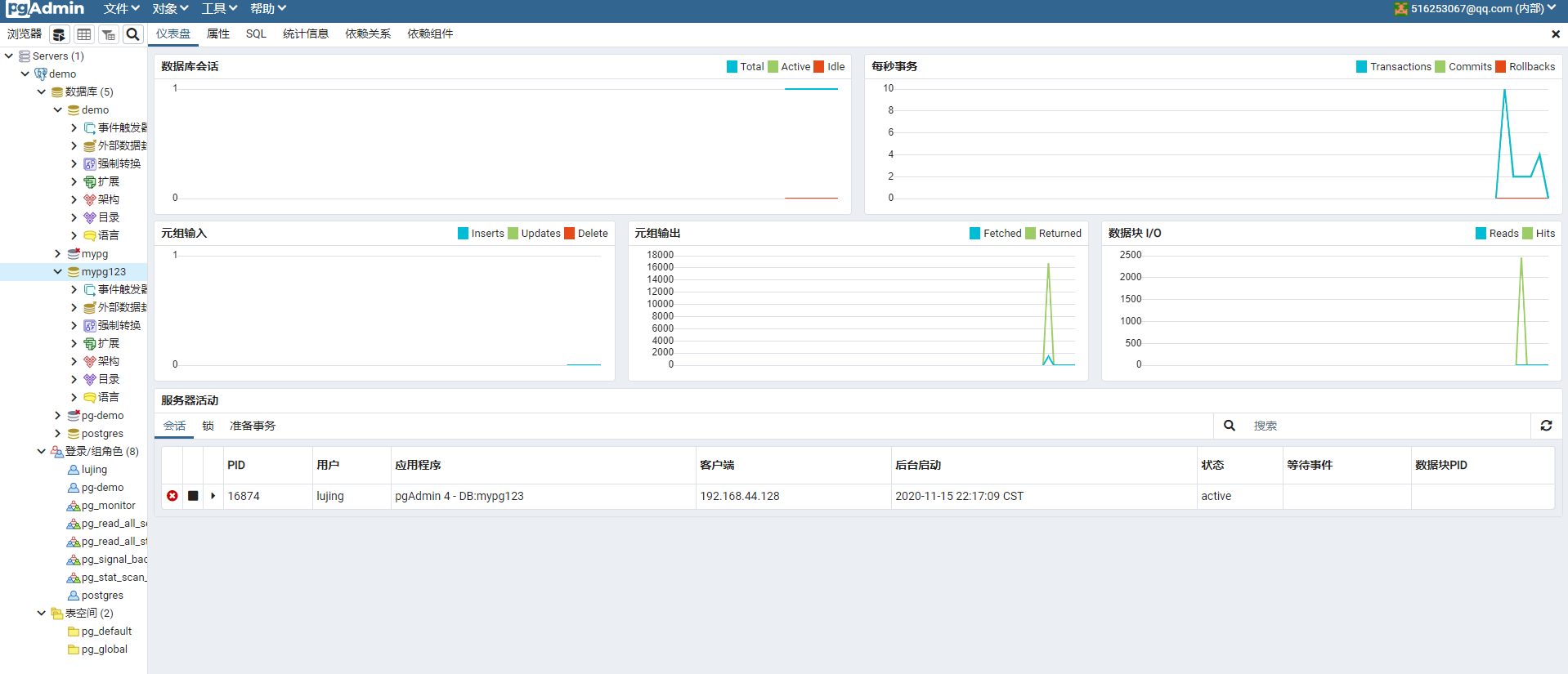Open the 锁 tab in server activity
Viewport: 1568px width, 674px height.
click(208, 426)
